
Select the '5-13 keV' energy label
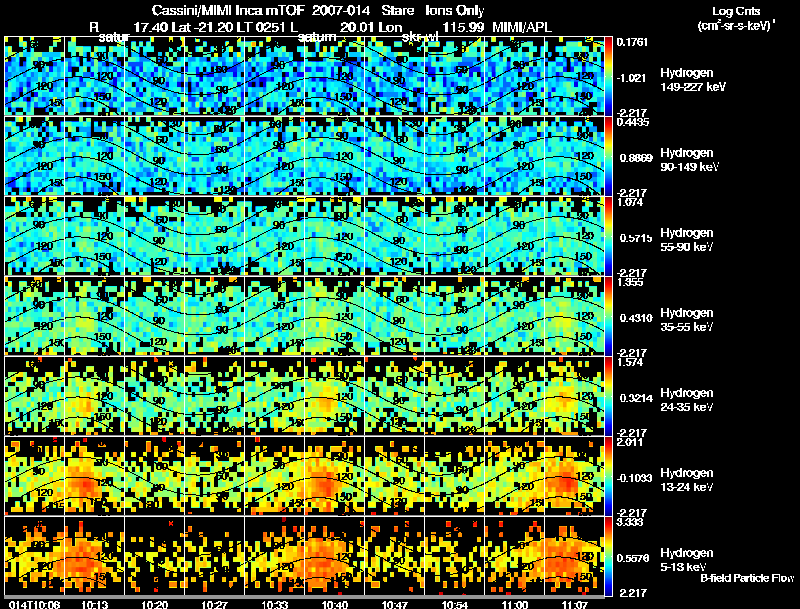click(683, 567)
